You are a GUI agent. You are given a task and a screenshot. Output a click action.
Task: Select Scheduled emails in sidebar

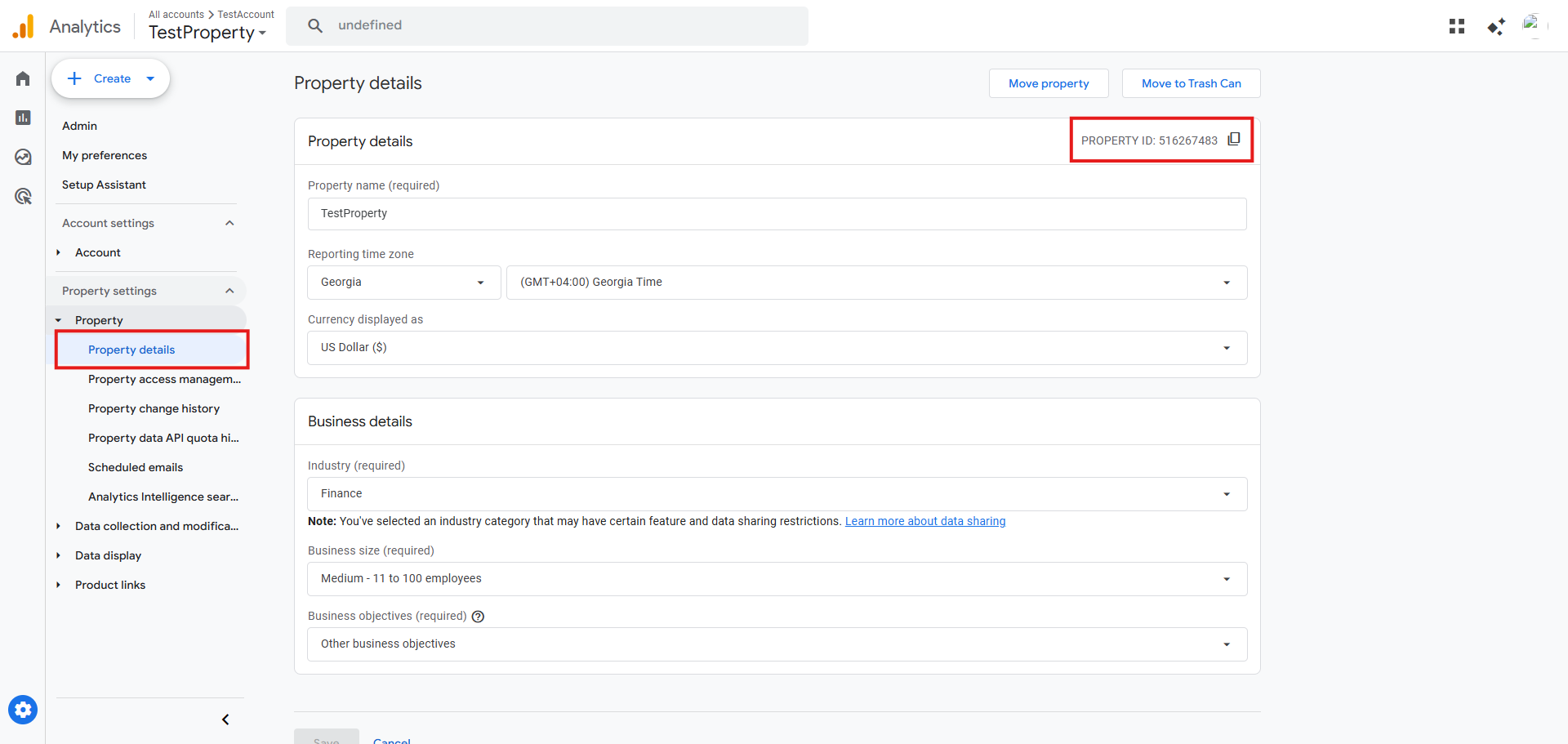coord(136,467)
